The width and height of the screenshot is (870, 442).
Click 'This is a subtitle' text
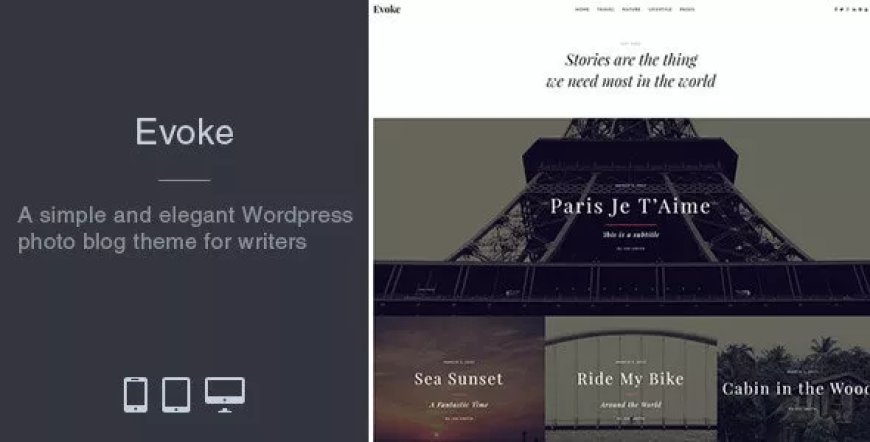(631, 235)
